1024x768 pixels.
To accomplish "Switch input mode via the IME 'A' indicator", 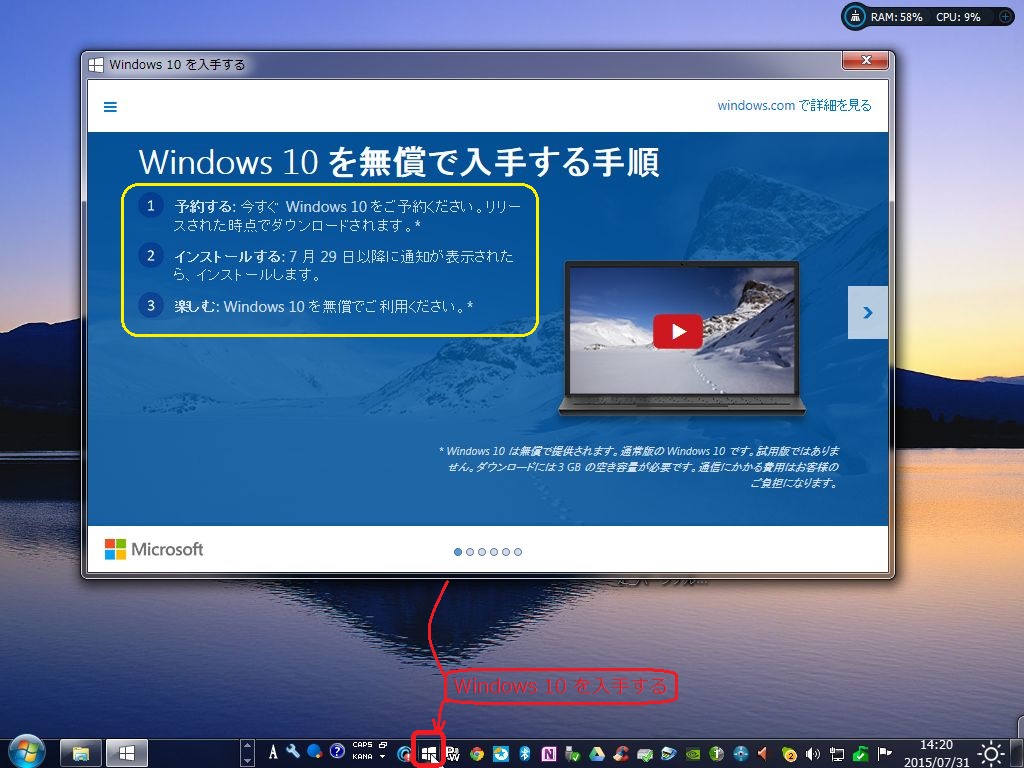I will [271, 752].
